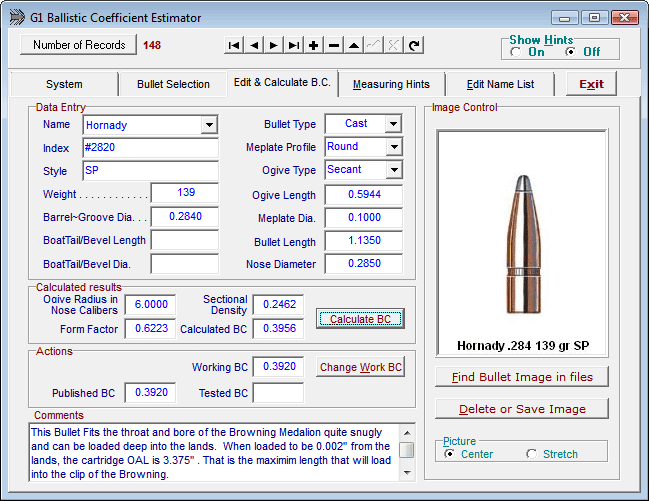Delete current record with minus icon
This screenshot has width=649, height=501.
tap(334, 45)
